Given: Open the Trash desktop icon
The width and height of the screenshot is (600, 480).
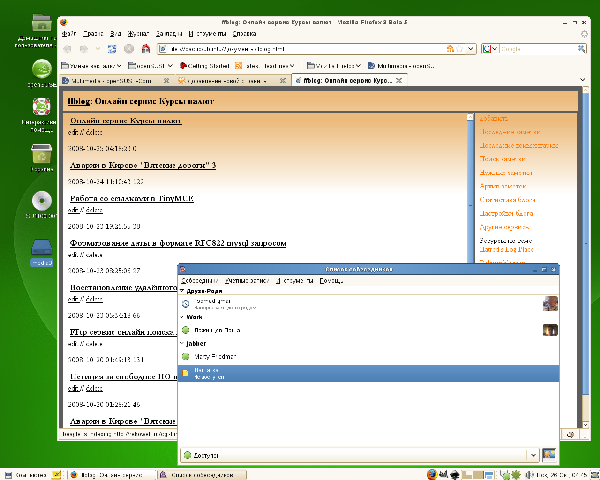Looking at the screenshot, I should pos(42,153).
